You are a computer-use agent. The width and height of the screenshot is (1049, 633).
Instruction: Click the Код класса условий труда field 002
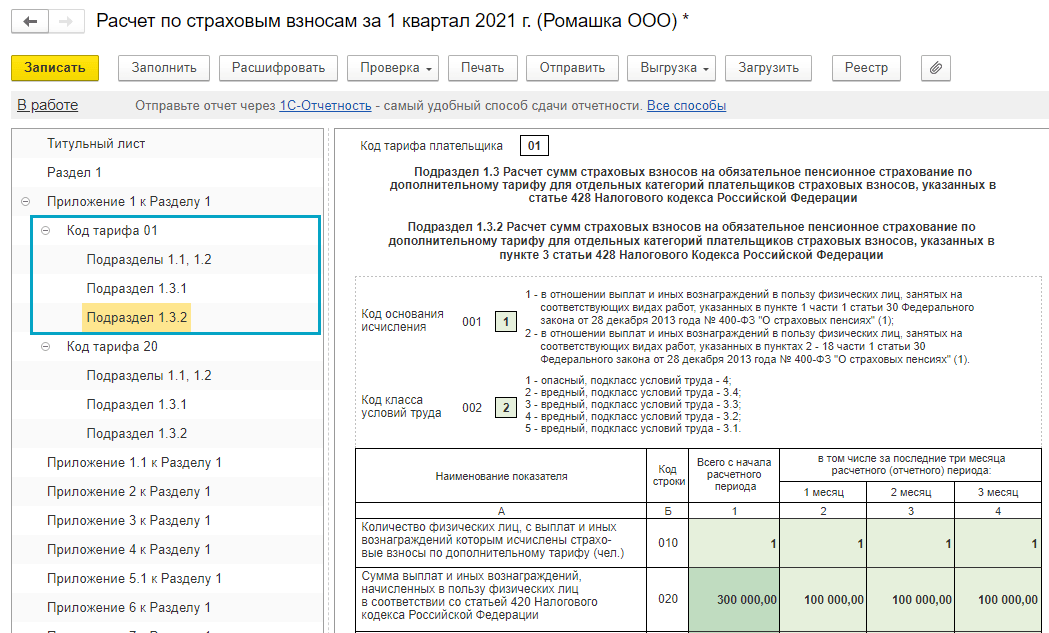click(x=506, y=408)
